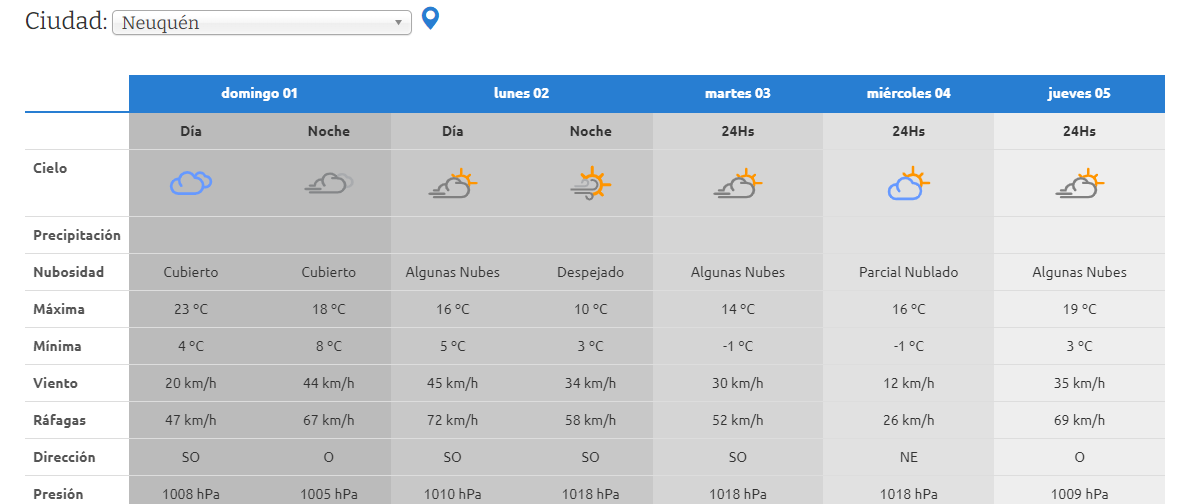Click miércoles 04 blue cloud sun icon
Viewport: 1178px width, 504px height.
(x=908, y=183)
